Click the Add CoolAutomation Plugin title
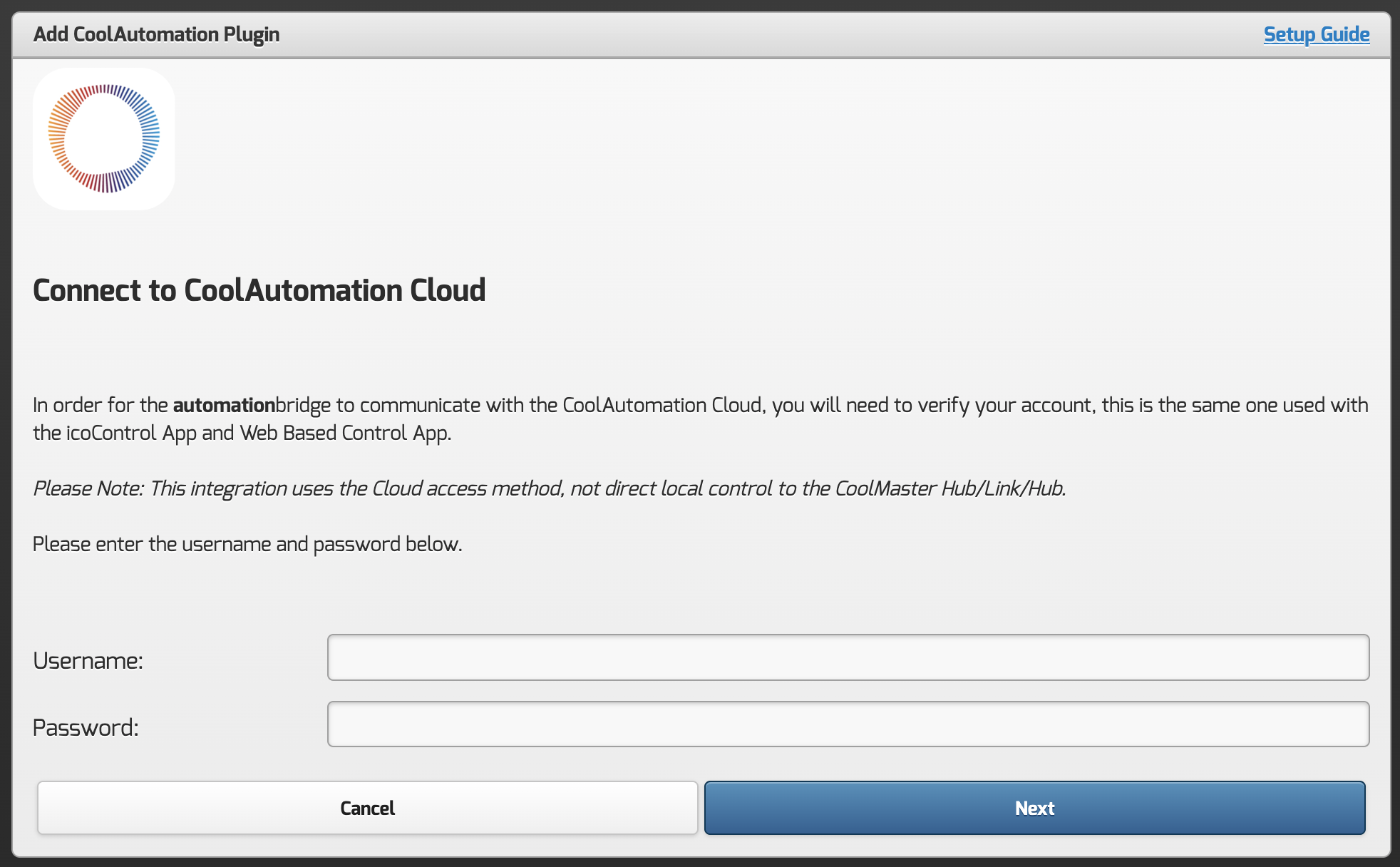This screenshot has width=1400, height=867. point(156,34)
